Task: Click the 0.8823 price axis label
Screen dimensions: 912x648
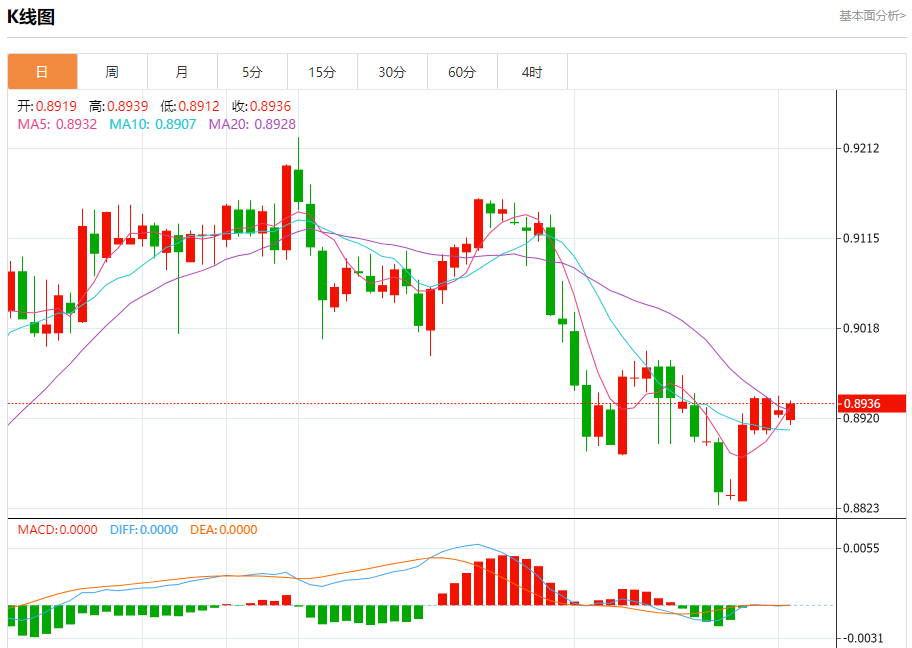Action: 861,508
